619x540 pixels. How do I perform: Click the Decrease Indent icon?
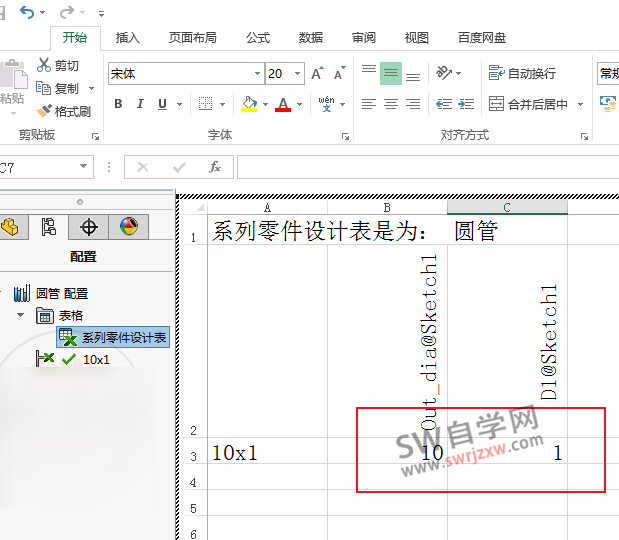tap(444, 104)
